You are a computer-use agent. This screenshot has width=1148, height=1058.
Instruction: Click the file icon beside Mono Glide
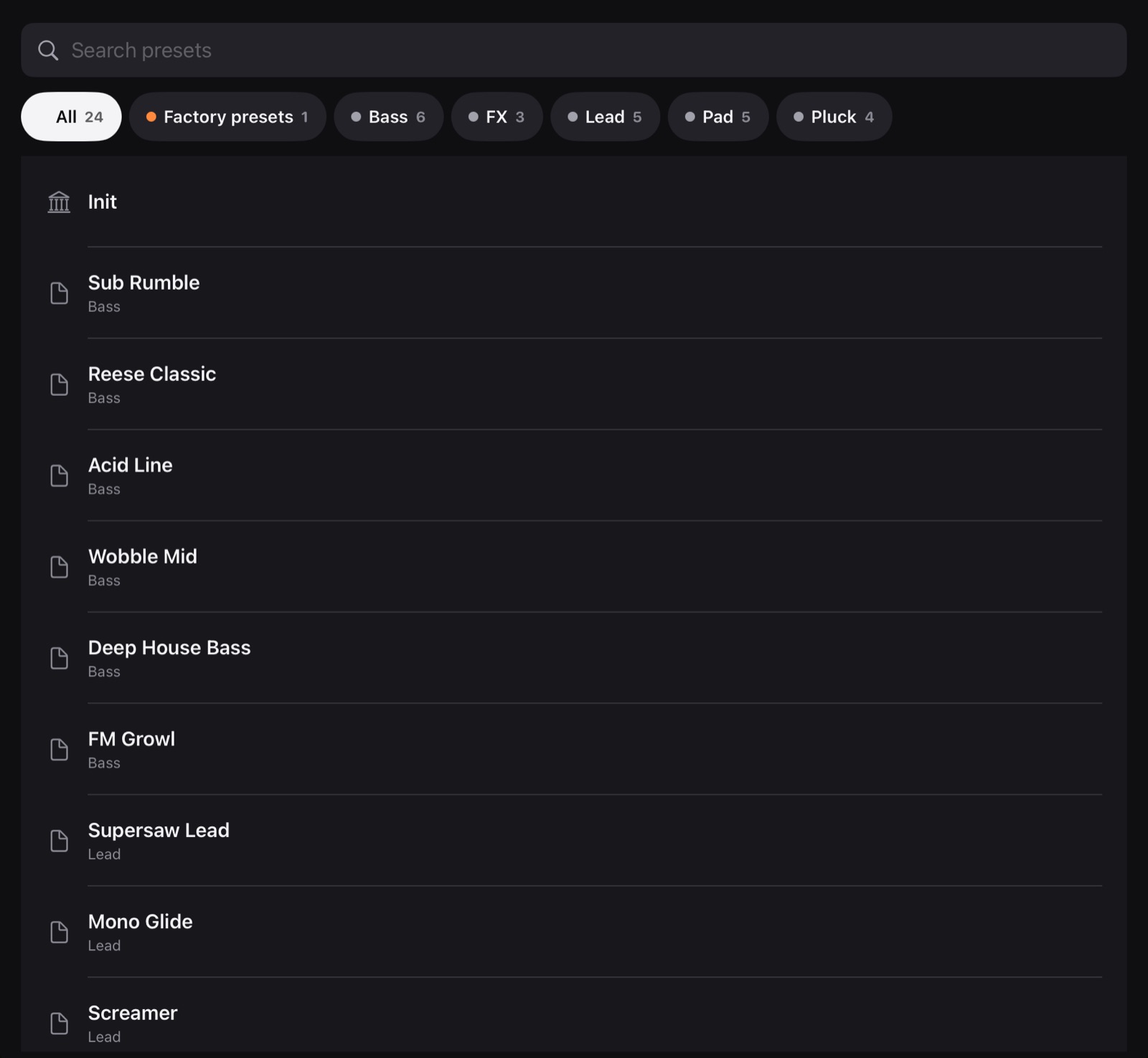click(x=59, y=932)
